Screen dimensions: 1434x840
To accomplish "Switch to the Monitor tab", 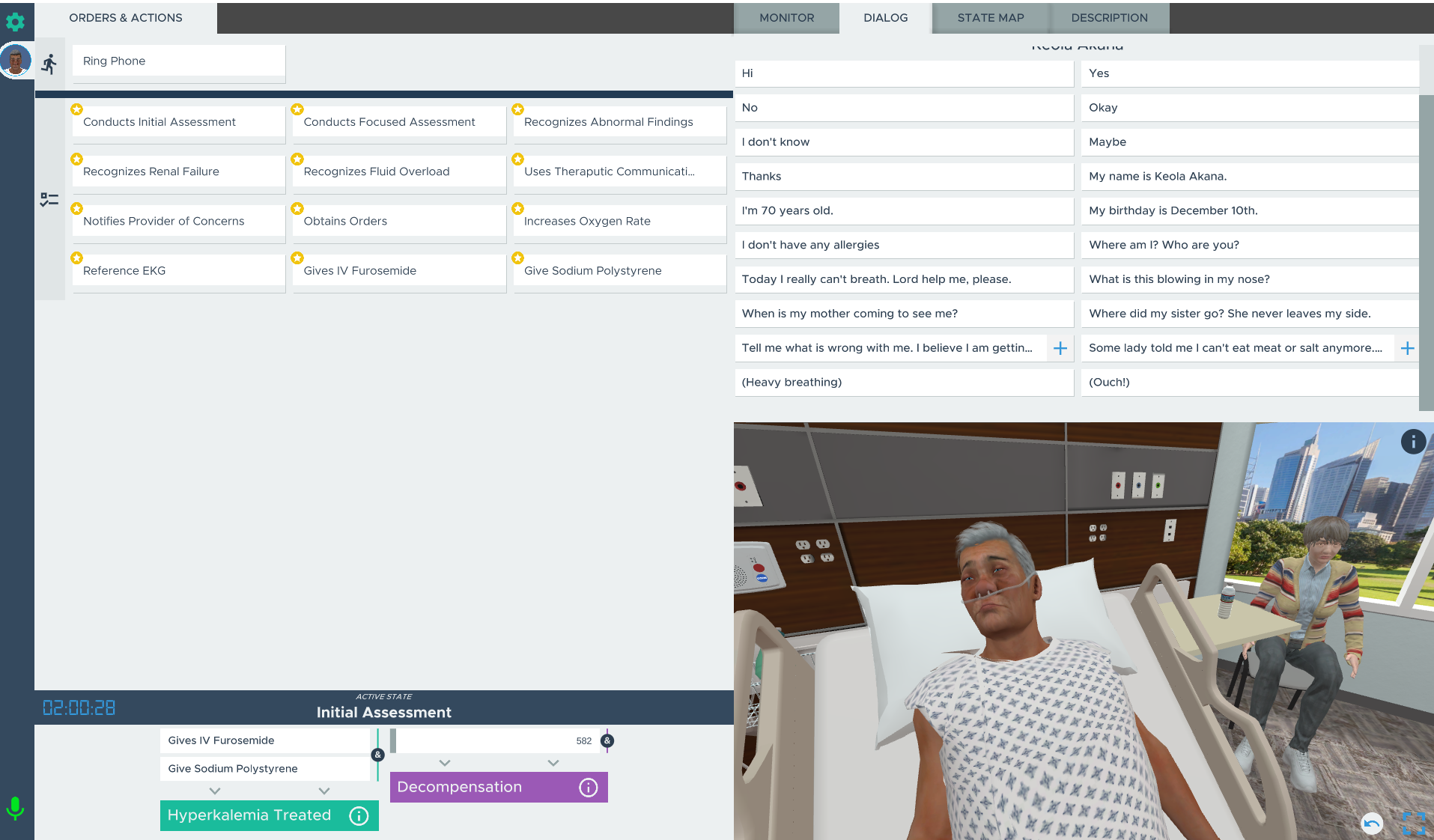I will pyautogui.click(x=786, y=18).
